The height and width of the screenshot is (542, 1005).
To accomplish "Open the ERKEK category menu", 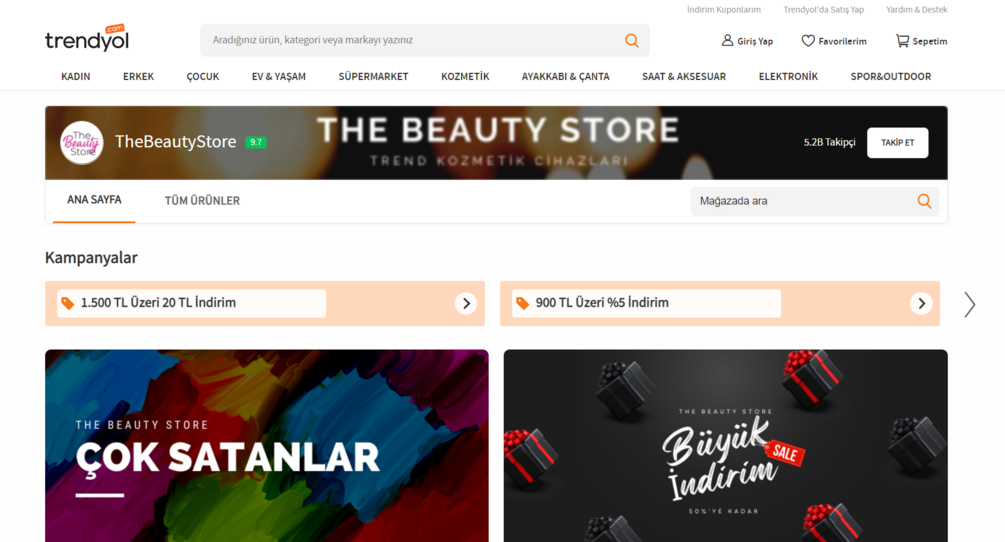I will point(138,76).
